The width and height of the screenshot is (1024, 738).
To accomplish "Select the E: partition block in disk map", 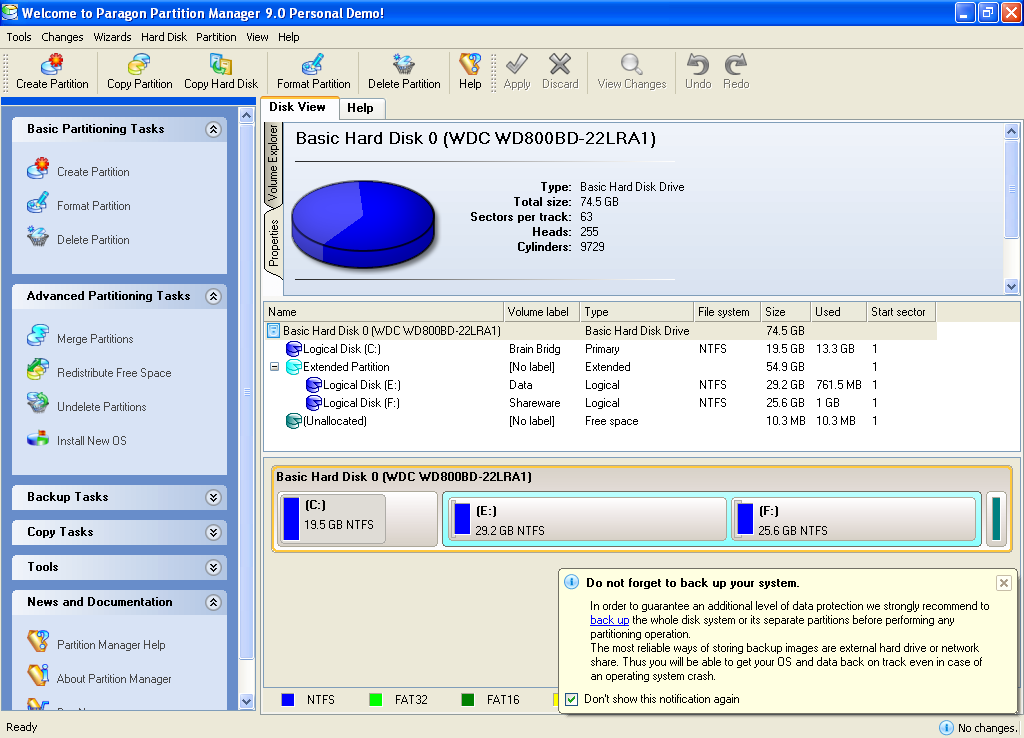I will (x=585, y=520).
